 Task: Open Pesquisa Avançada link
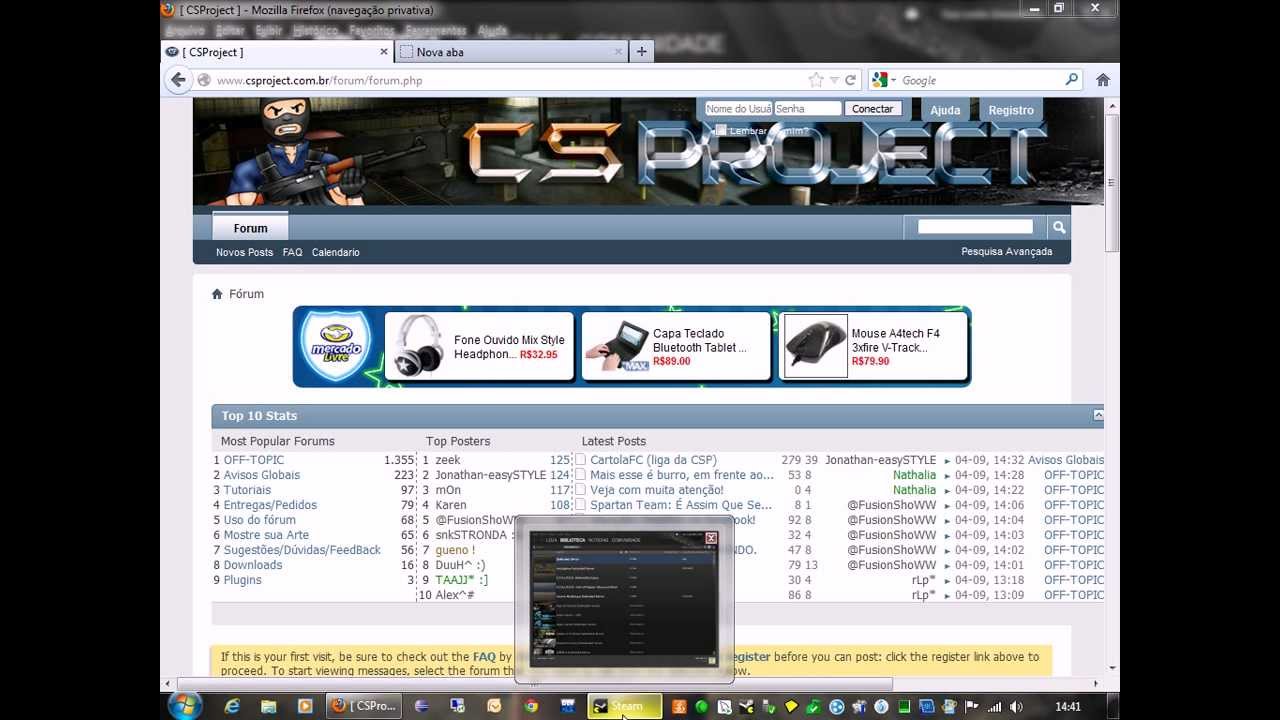[x=1007, y=252]
